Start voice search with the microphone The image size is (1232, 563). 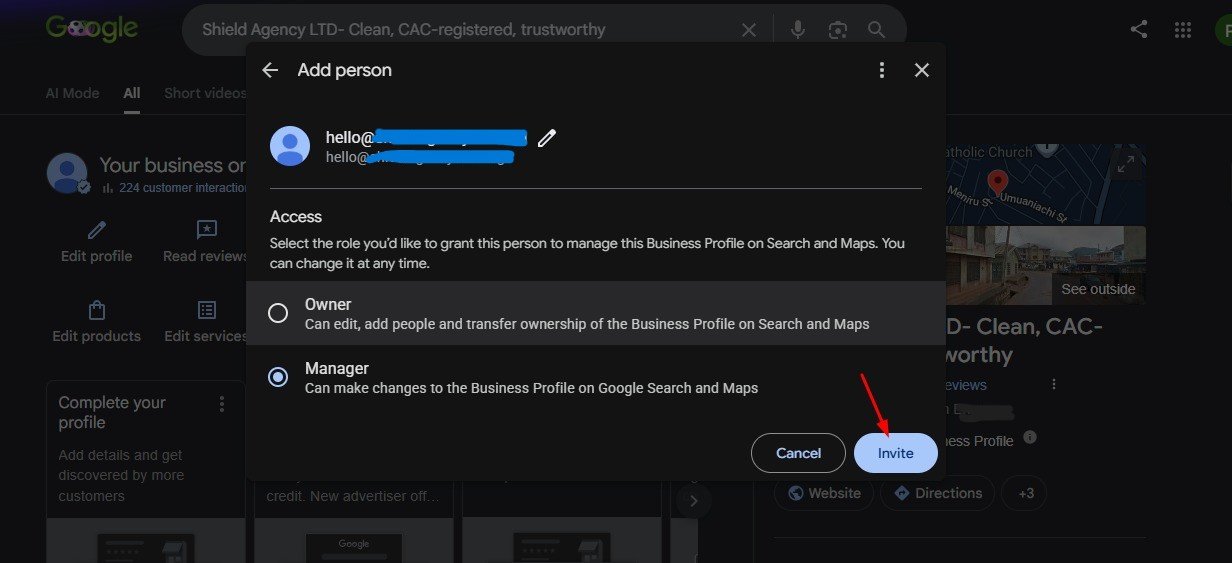[x=798, y=30]
